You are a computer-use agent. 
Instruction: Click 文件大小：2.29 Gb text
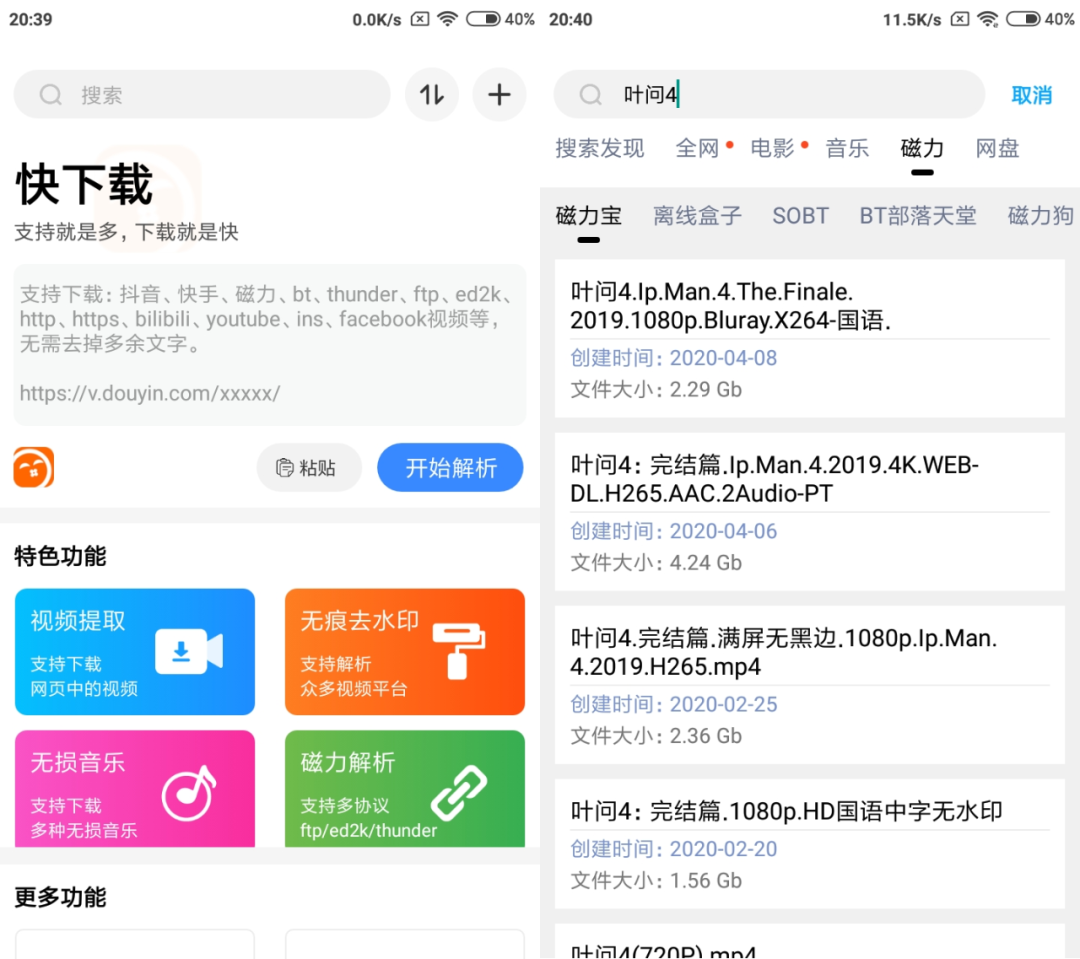click(656, 390)
